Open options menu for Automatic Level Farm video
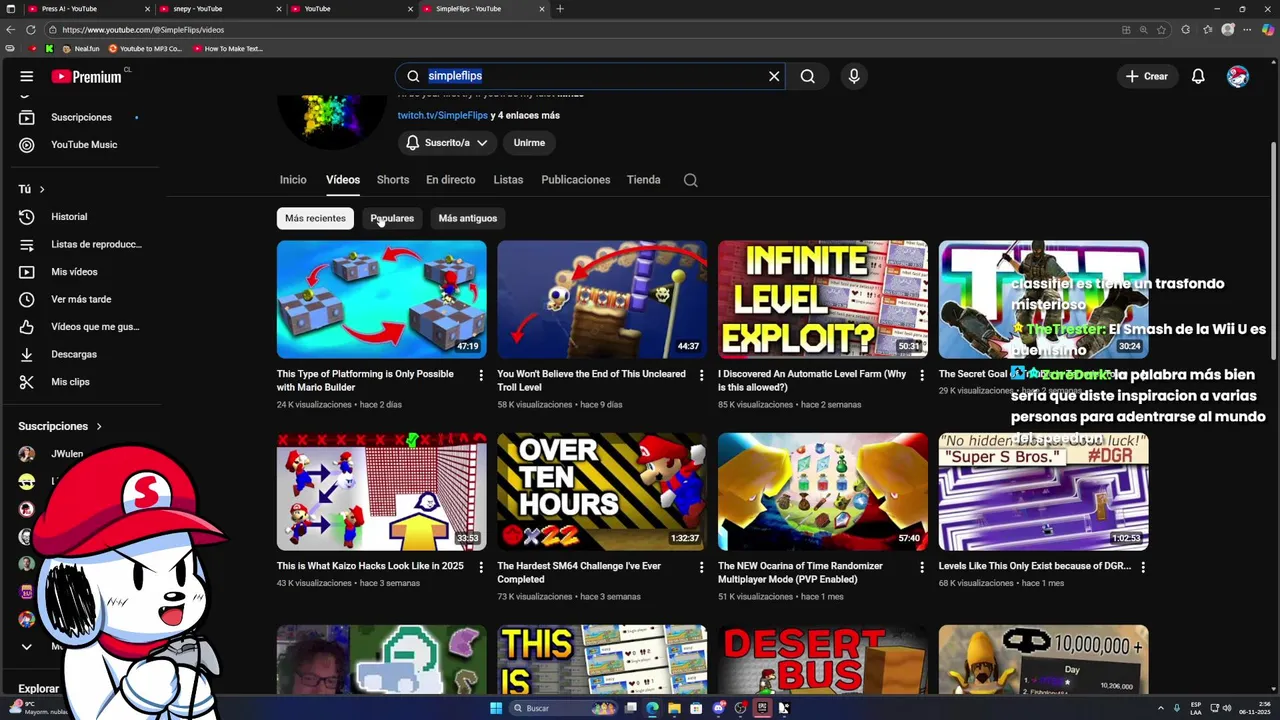1280x720 pixels. coord(922,375)
